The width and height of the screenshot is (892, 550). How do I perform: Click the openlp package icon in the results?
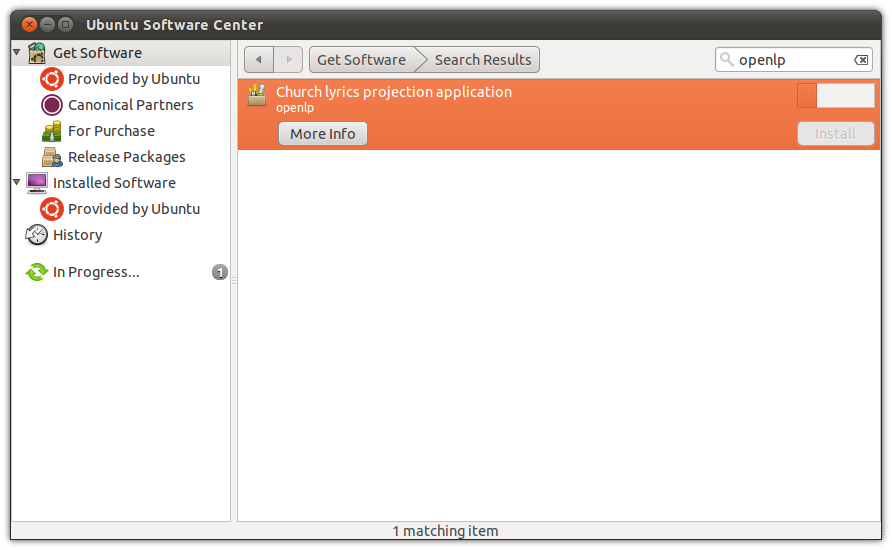tap(257, 96)
